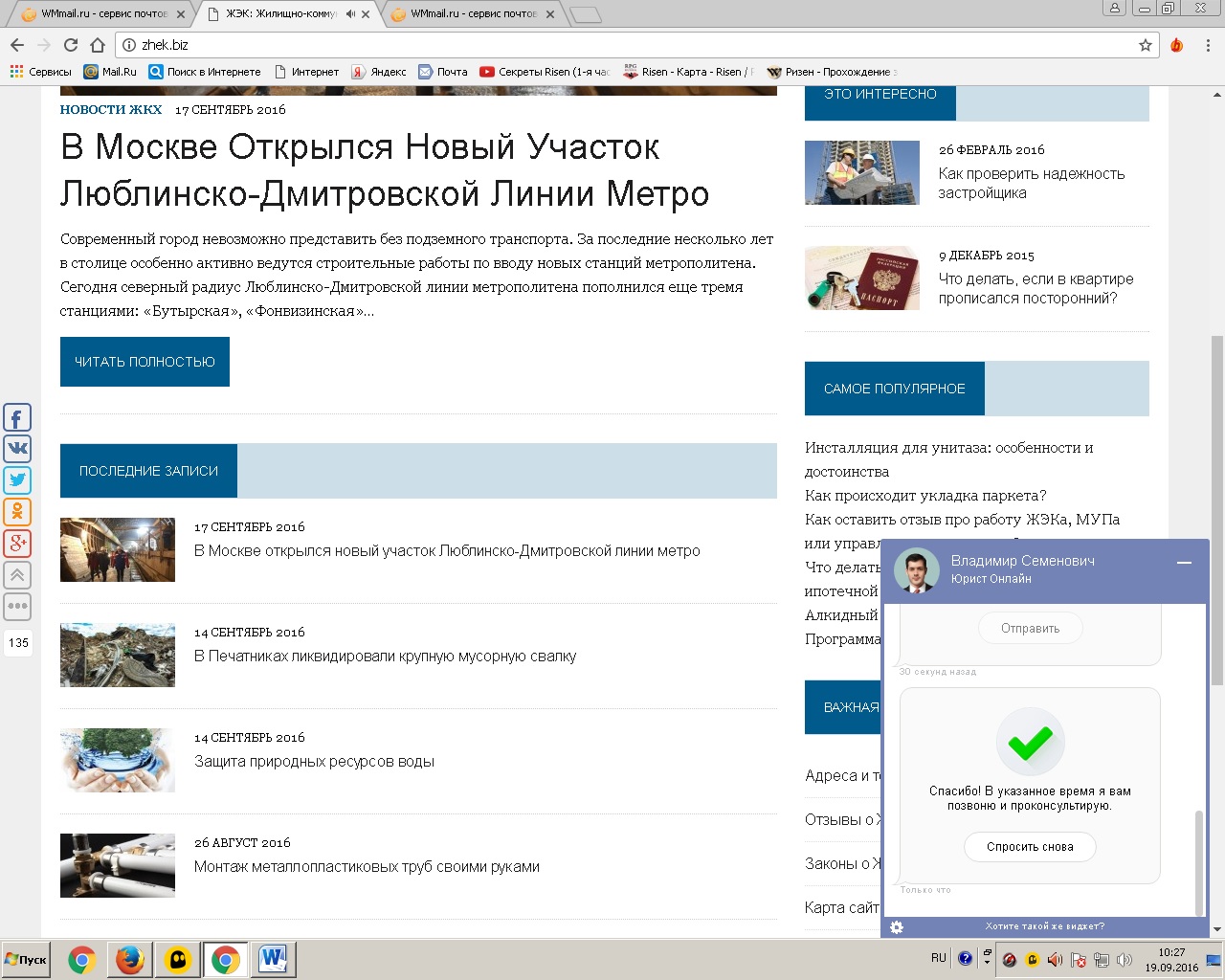Open the chat widget settings gear
This screenshot has width=1225, height=980.
coord(897,926)
